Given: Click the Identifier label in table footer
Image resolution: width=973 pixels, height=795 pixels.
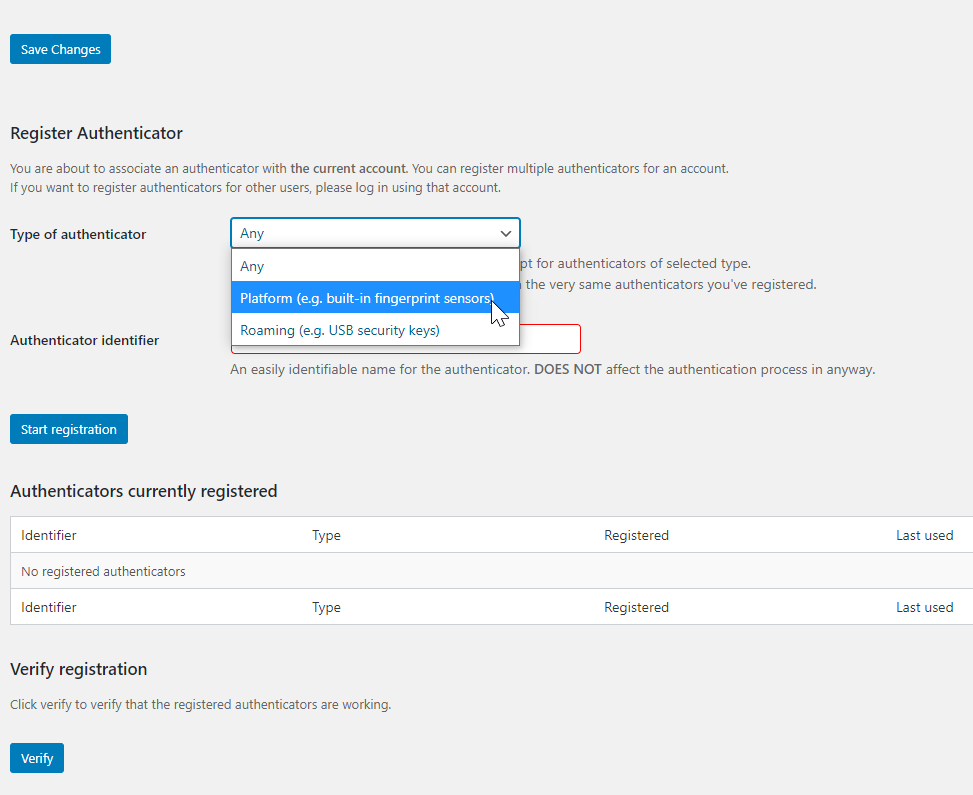Looking at the screenshot, I should click(49, 607).
